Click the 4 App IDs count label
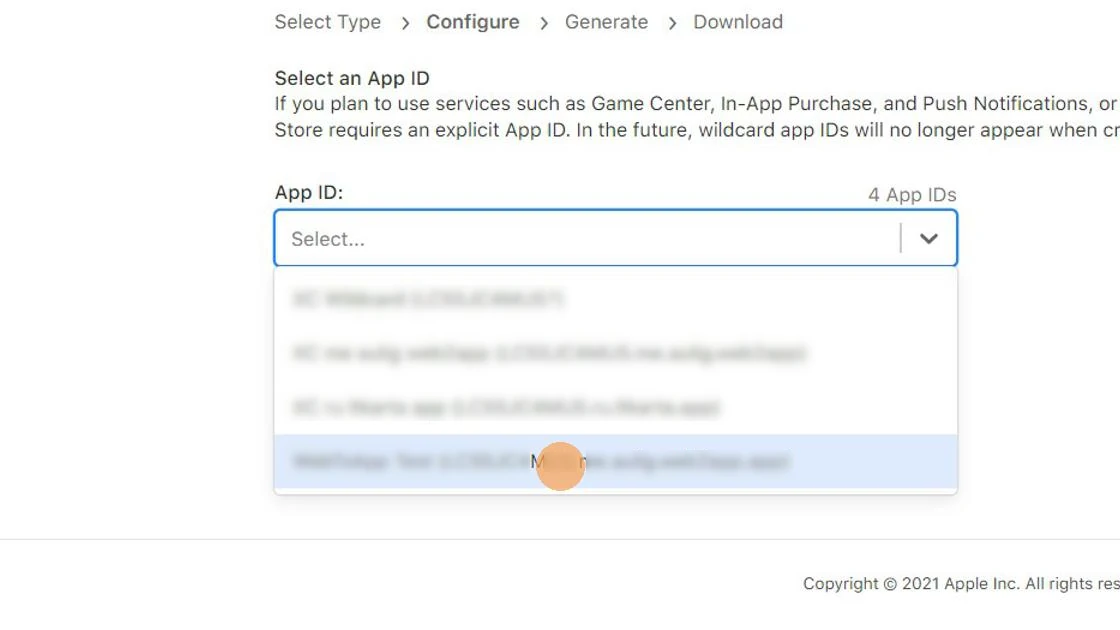The image size is (1120, 630). pos(911,194)
